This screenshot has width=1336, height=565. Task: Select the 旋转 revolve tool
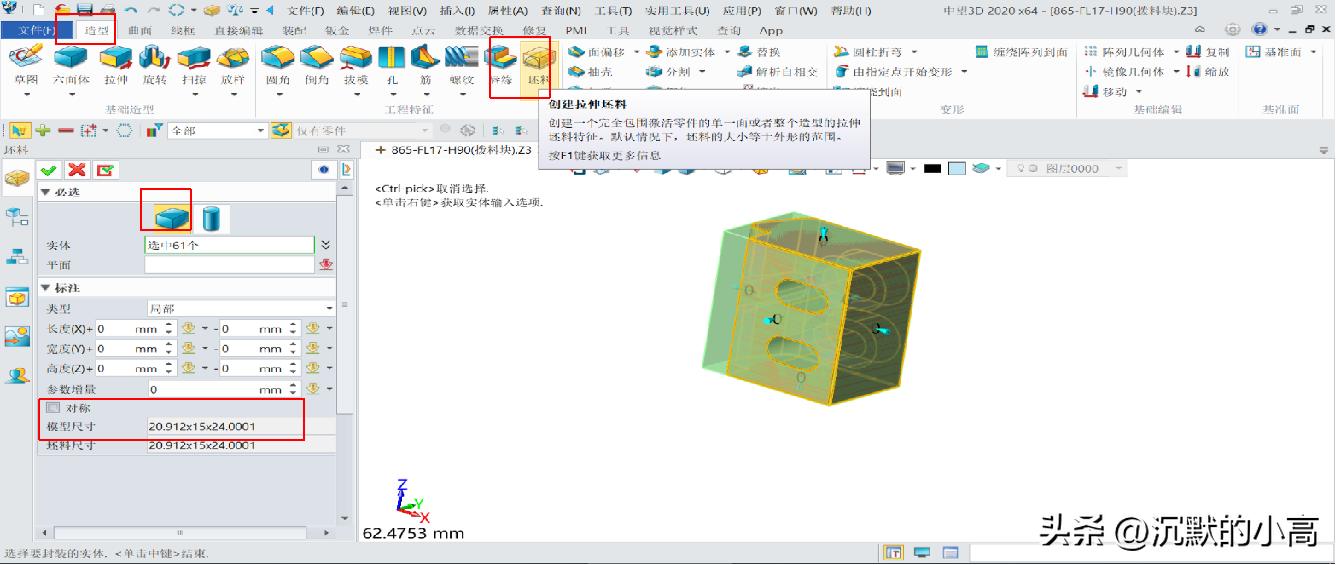tap(154, 64)
